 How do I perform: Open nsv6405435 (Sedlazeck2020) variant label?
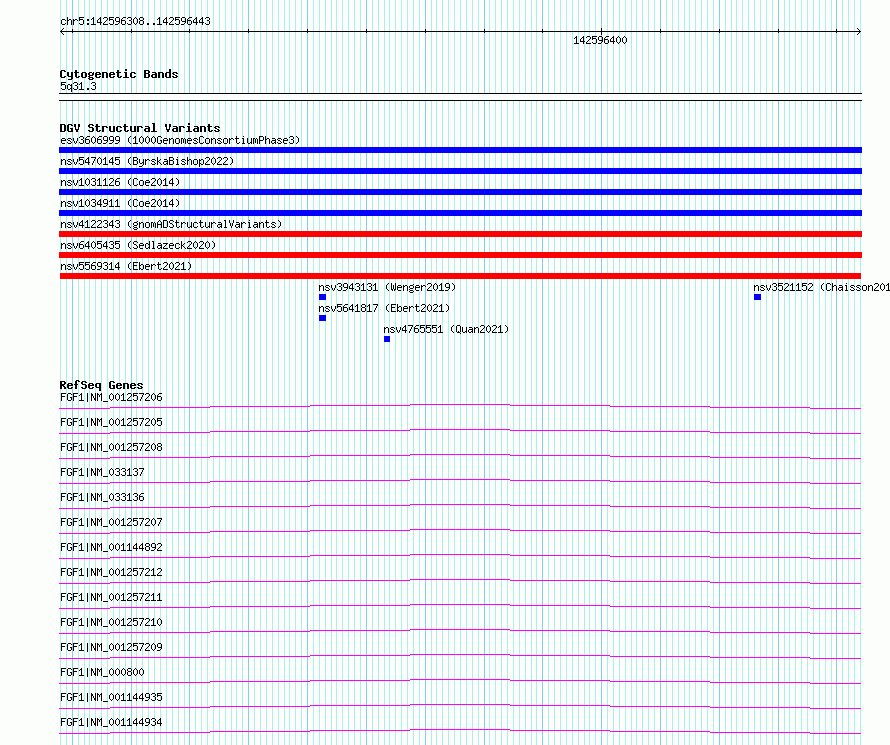click(138, 245)
